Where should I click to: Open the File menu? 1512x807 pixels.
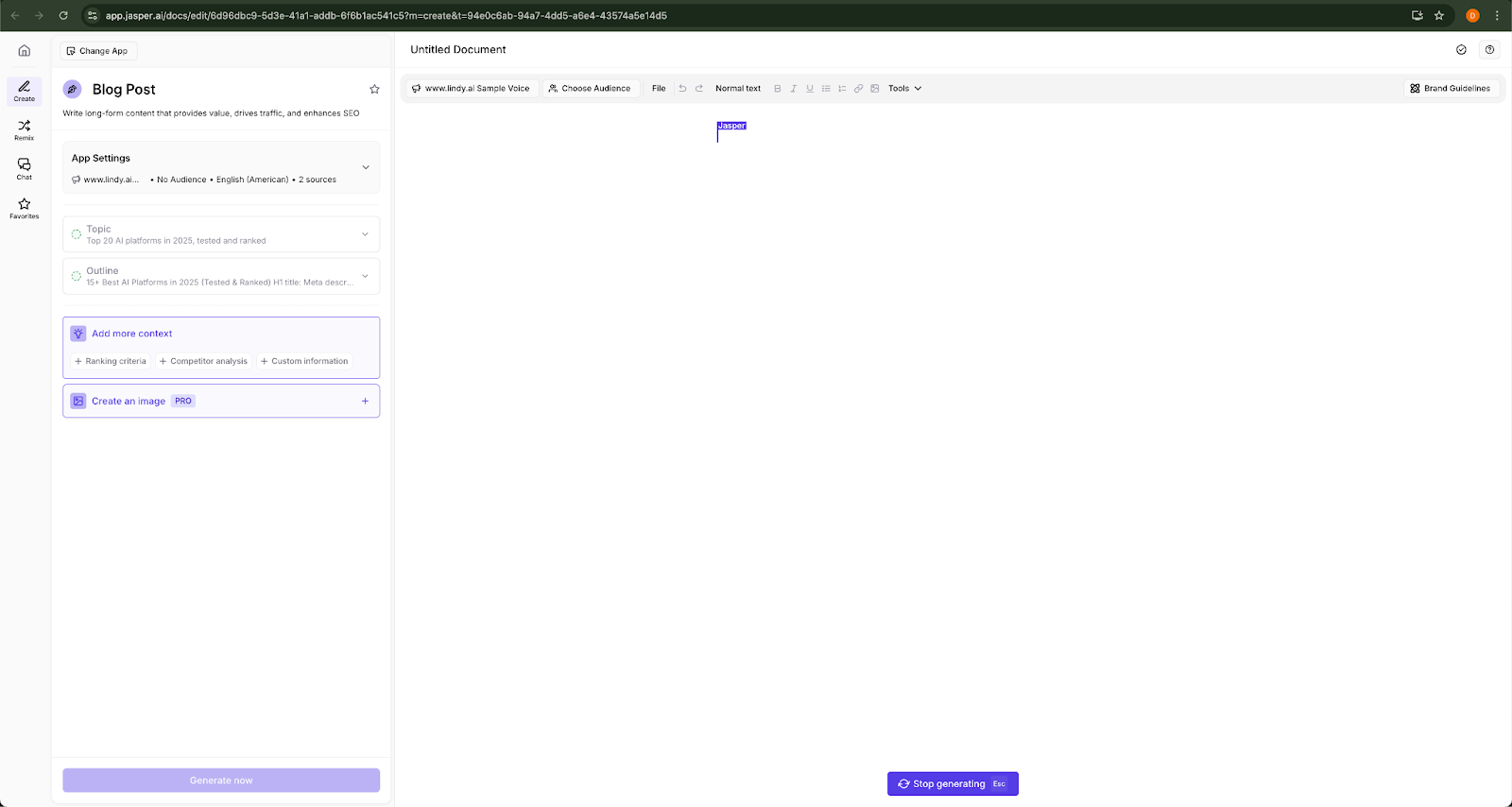(x=659, y=88)
